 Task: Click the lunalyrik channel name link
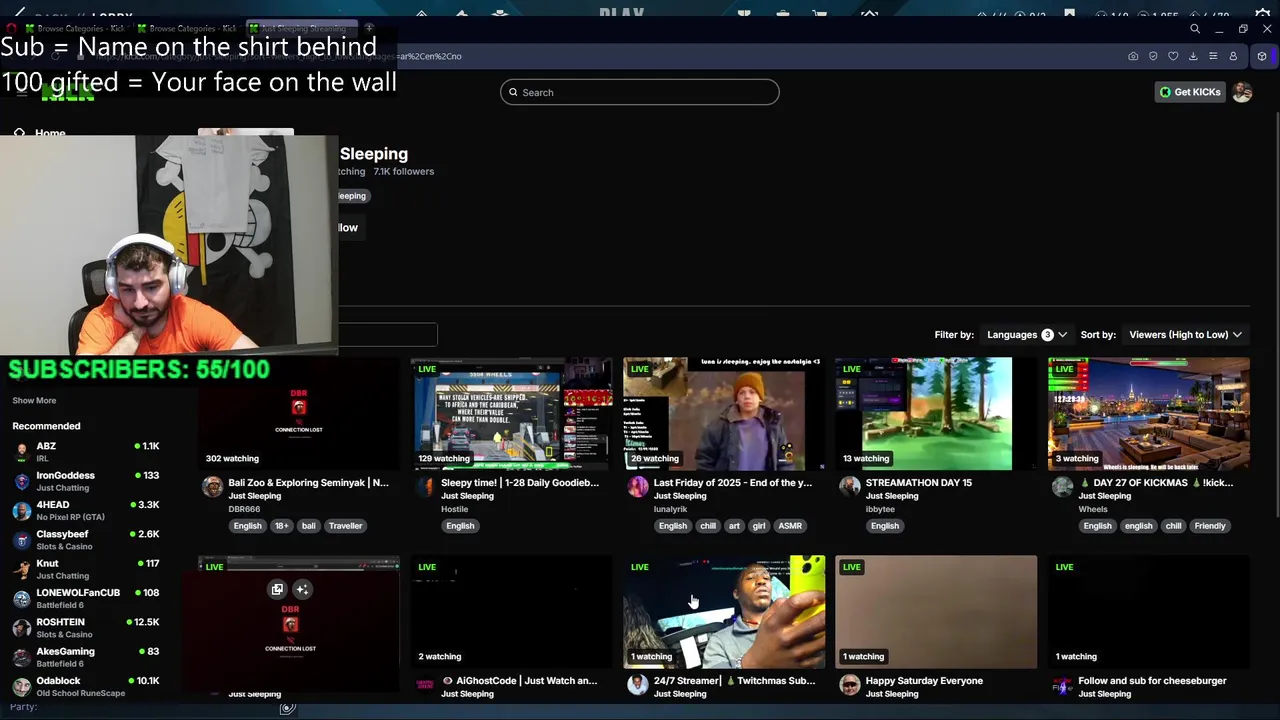(x=670, y=509)
